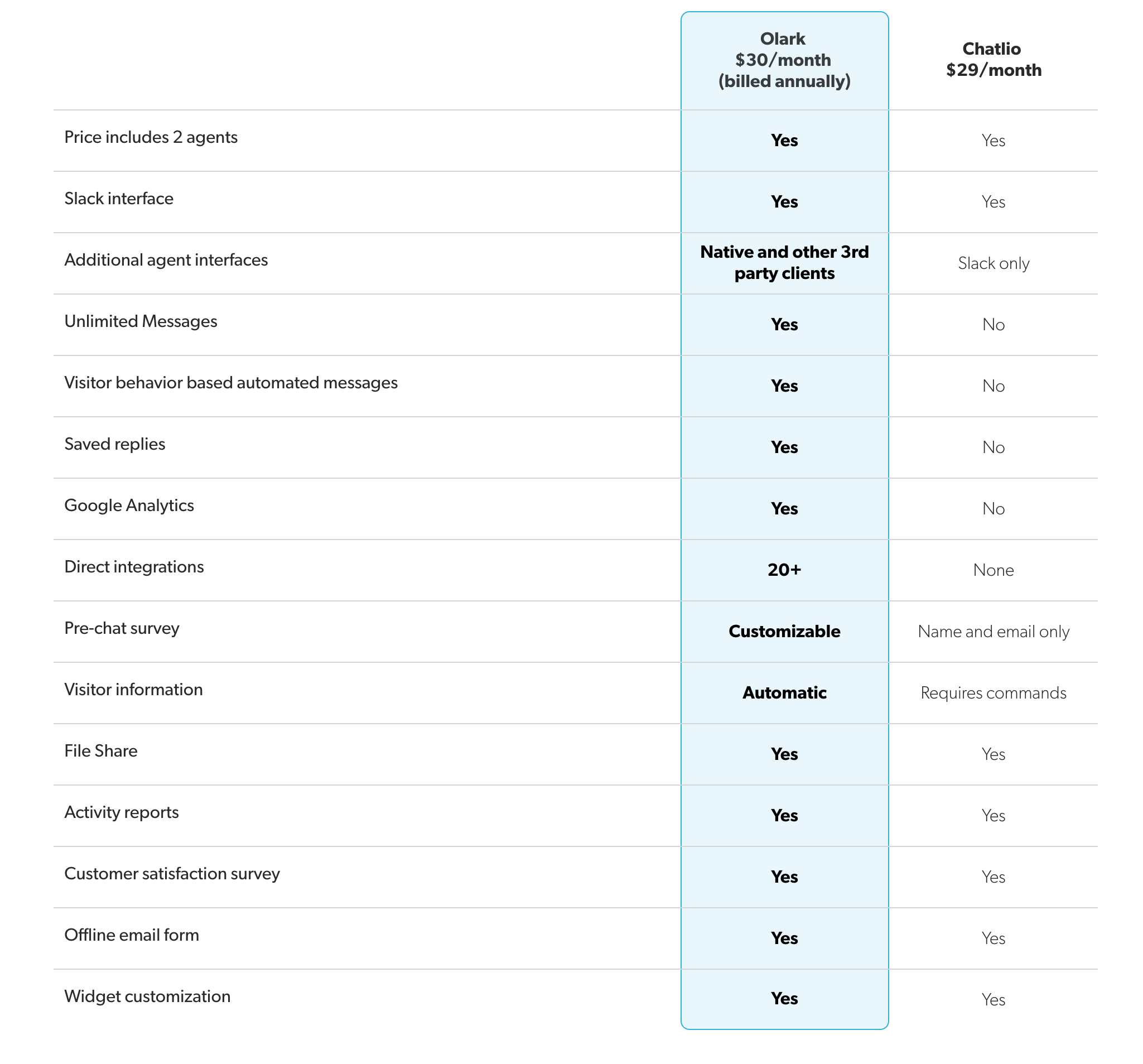Screen dimensions: 1143x1064
Task: Click the "Requires commands" Chatlio cell
Action: tap(993, 693)
